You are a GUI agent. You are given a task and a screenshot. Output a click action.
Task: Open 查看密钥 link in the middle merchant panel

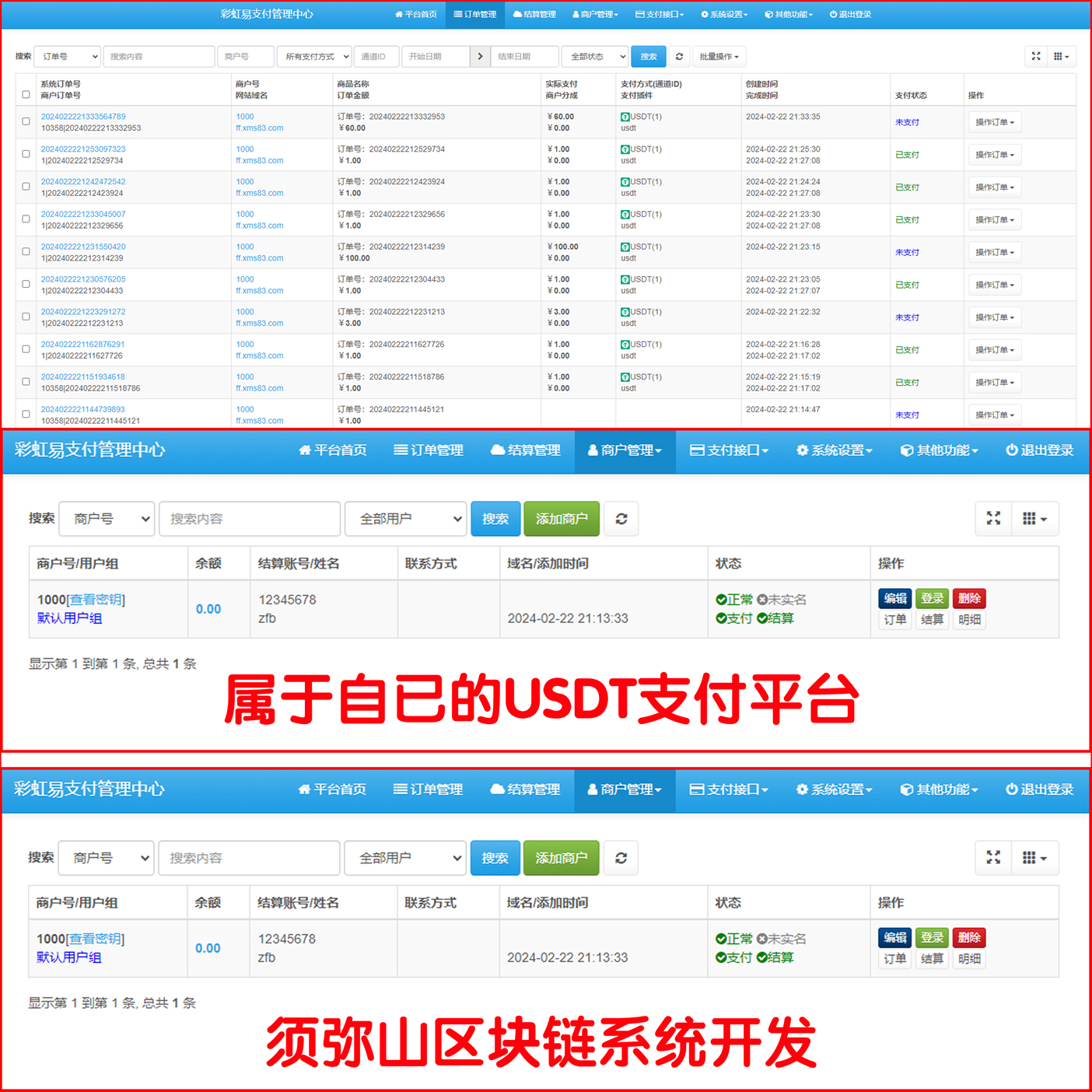(x=96, y=600)
